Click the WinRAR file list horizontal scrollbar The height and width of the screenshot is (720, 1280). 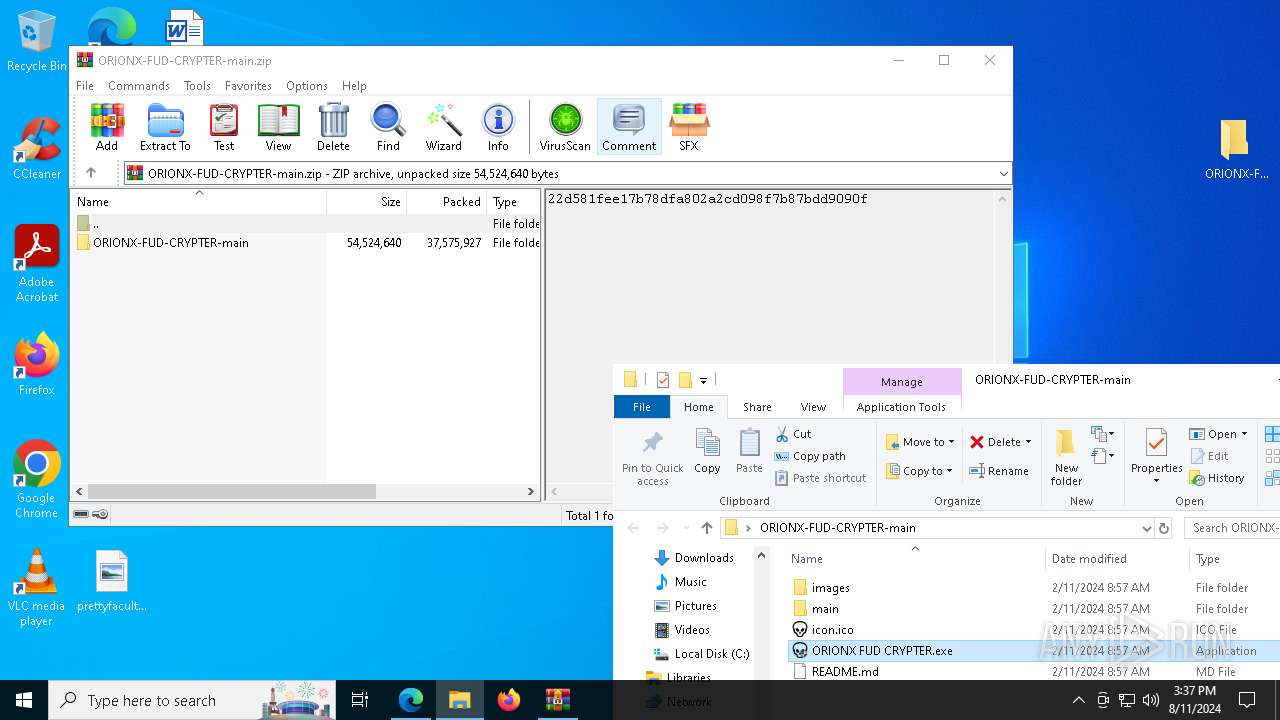[x=231, y=492]
